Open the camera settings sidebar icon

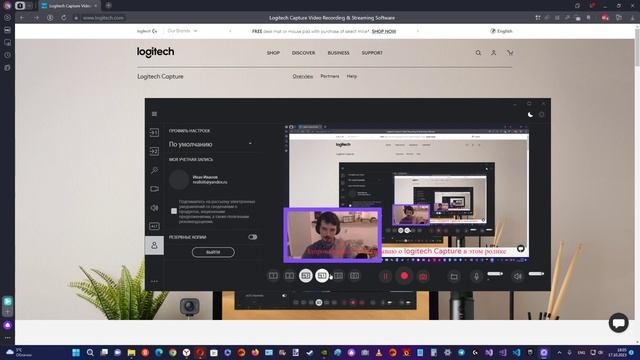[x=154, y=189]
